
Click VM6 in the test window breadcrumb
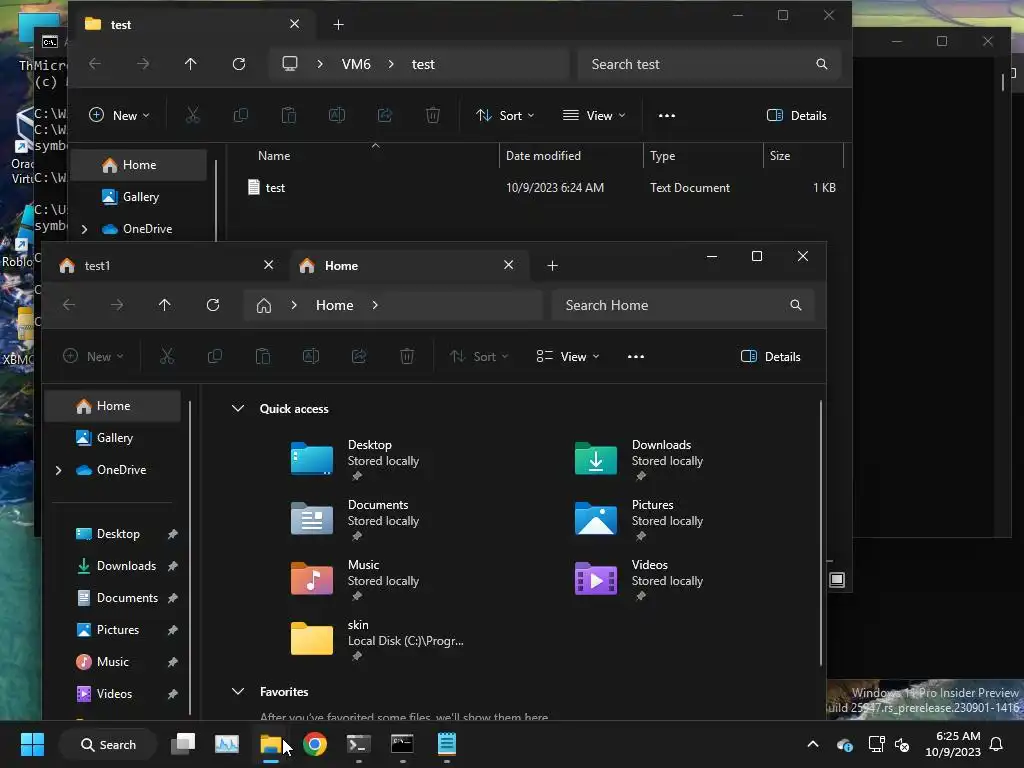click(x=356, y=64)
